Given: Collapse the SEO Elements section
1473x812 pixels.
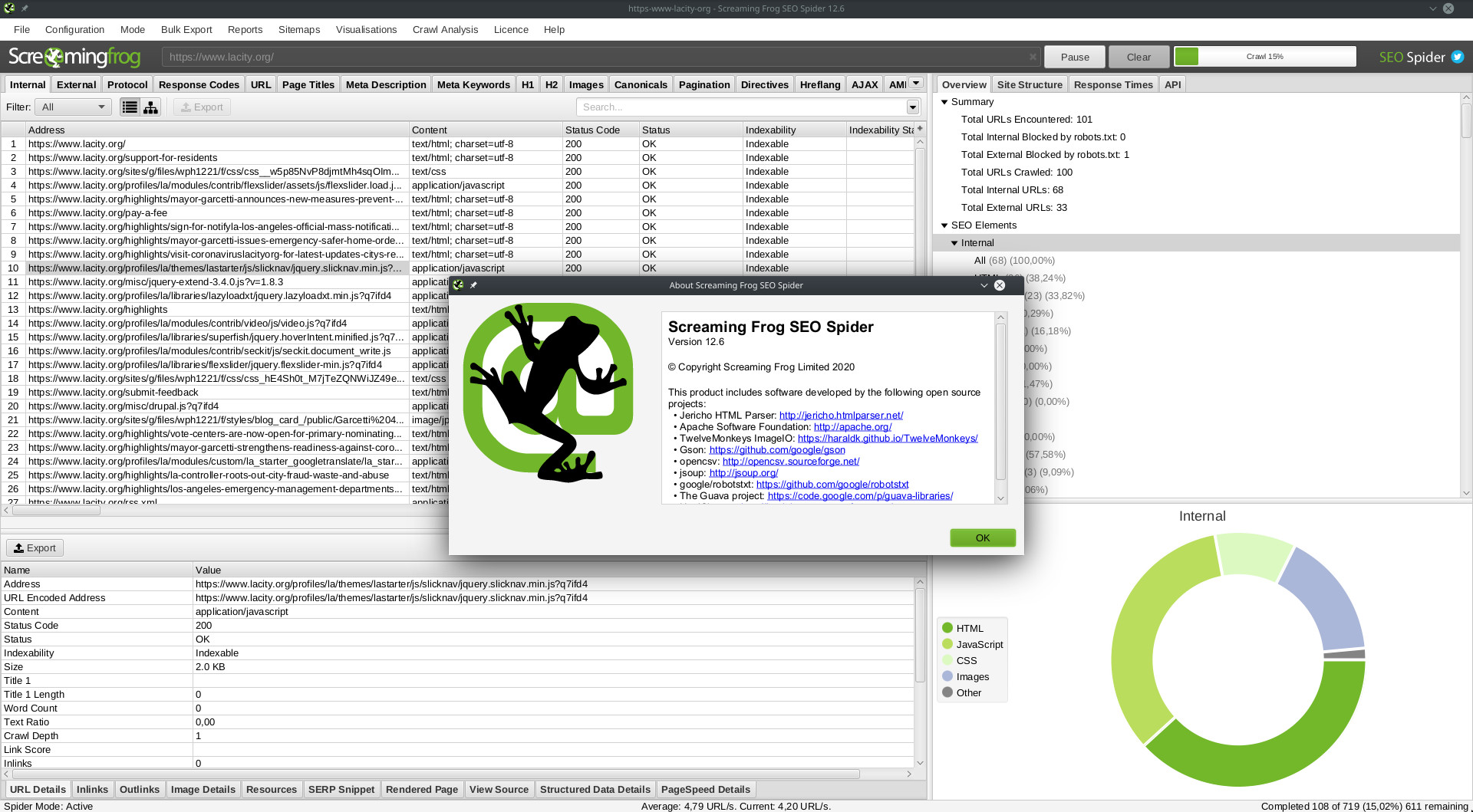Looking at the screenshot, I should click(x=944, y=225).
